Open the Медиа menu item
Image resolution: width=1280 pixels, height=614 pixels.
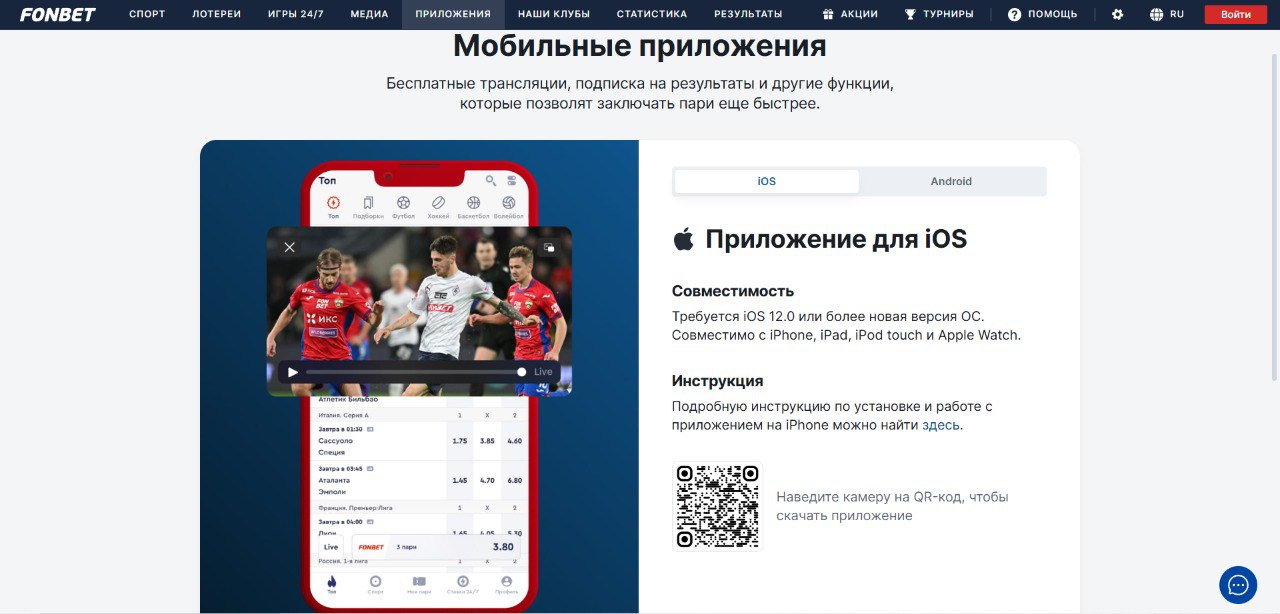click(369, 14)
